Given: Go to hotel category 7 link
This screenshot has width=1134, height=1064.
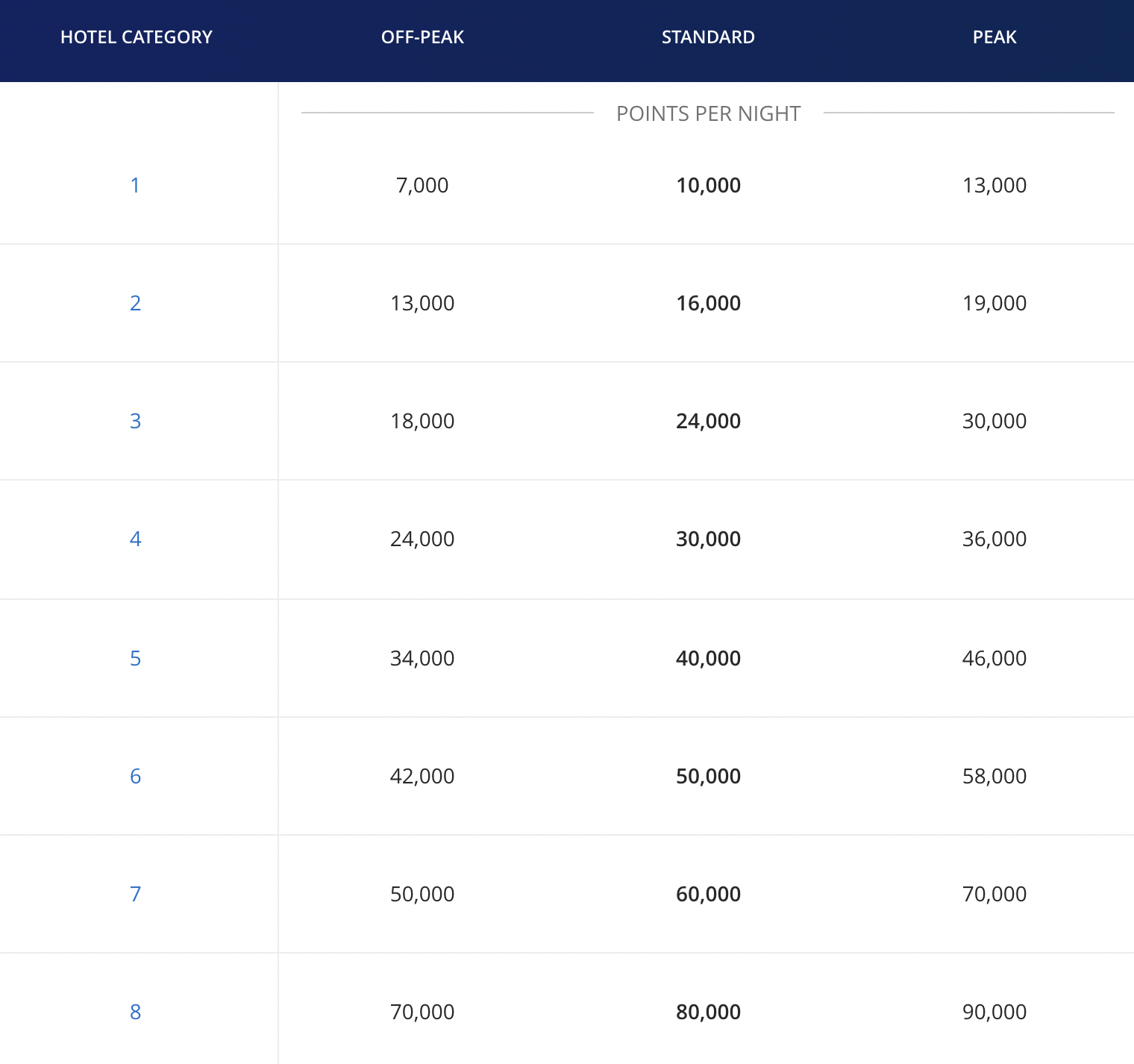Looking at the screenshot, I should point(135,894).
